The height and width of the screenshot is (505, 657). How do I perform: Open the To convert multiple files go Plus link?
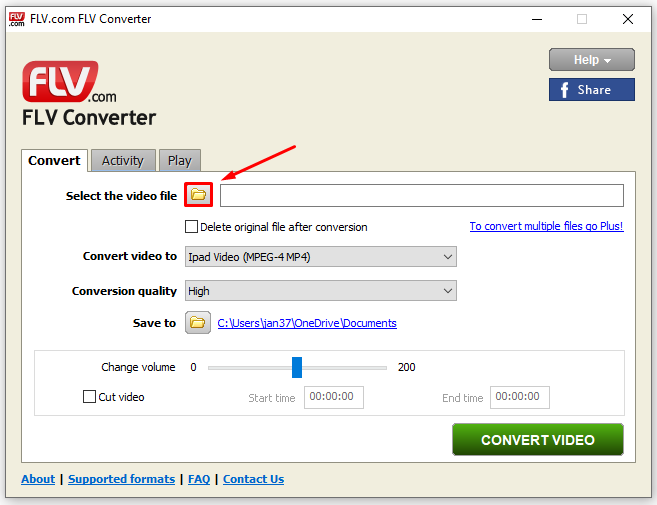546,226
